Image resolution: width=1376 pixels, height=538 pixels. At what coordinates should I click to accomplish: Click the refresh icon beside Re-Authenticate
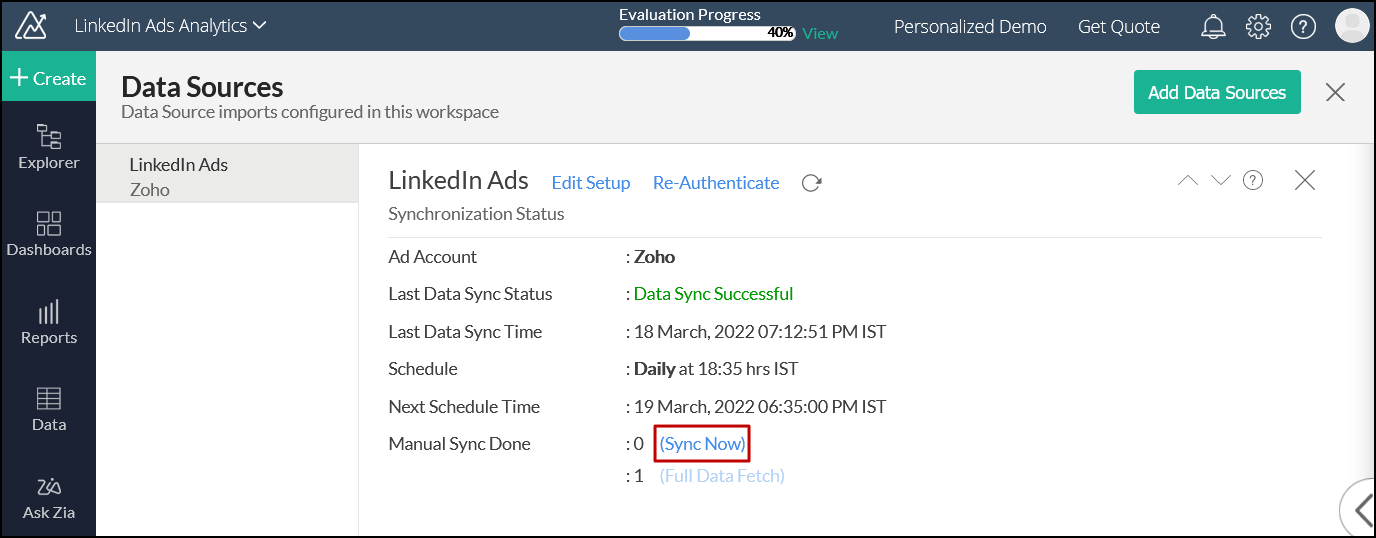coord(811,183)
